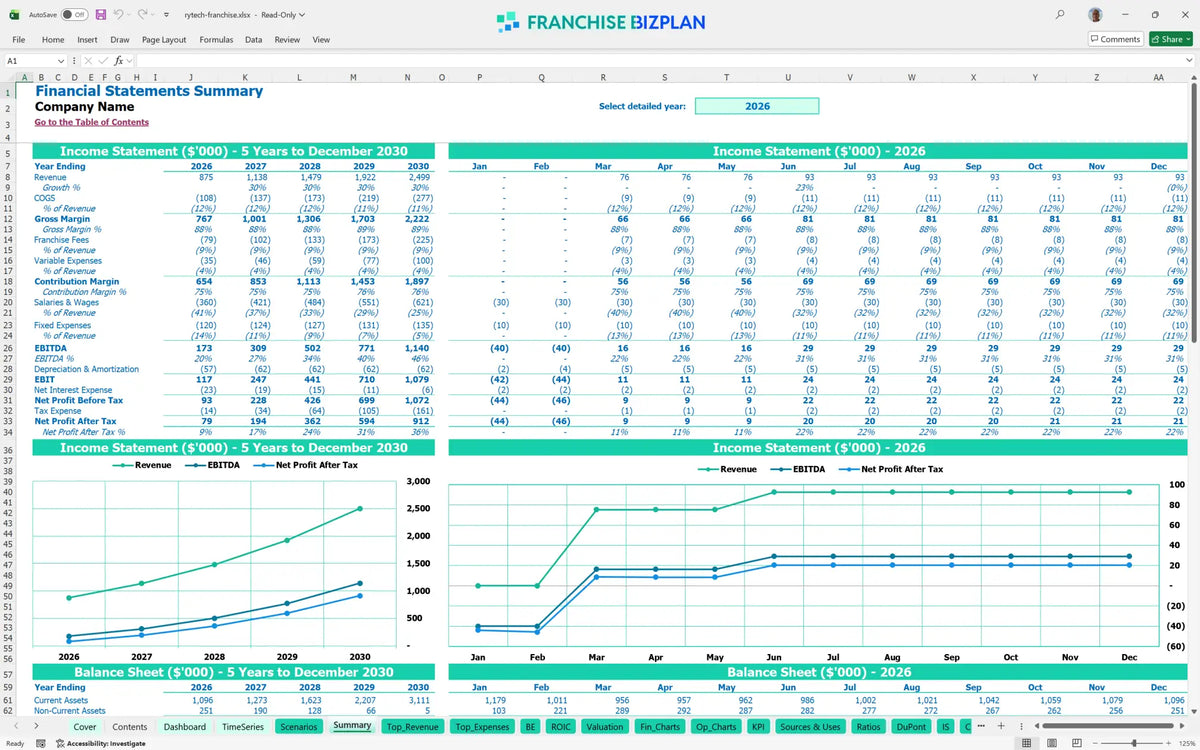Select the Ratios sheet tab
The image size is (1200, 750).
point(868,727)
